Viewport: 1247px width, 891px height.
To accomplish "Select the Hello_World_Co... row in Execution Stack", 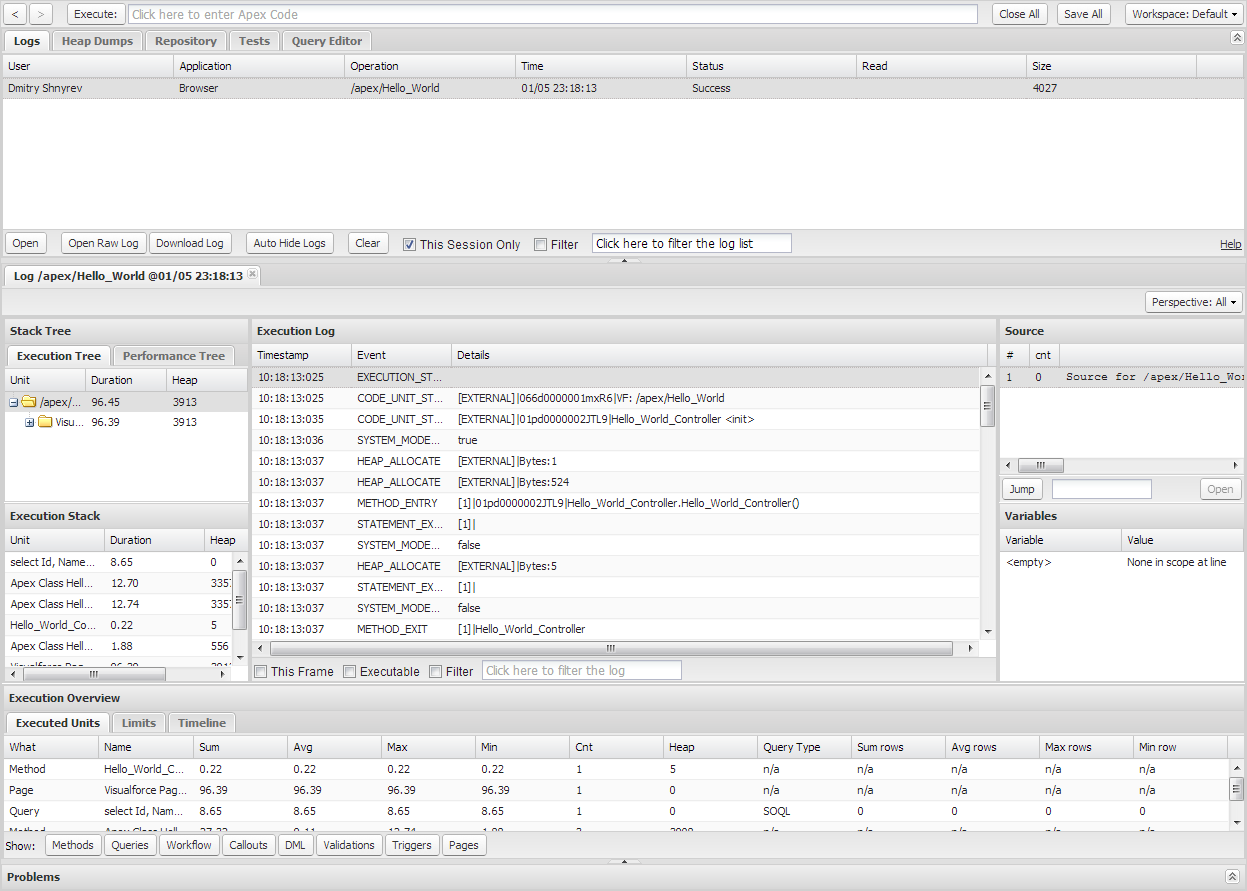I will tap(118, 625).
